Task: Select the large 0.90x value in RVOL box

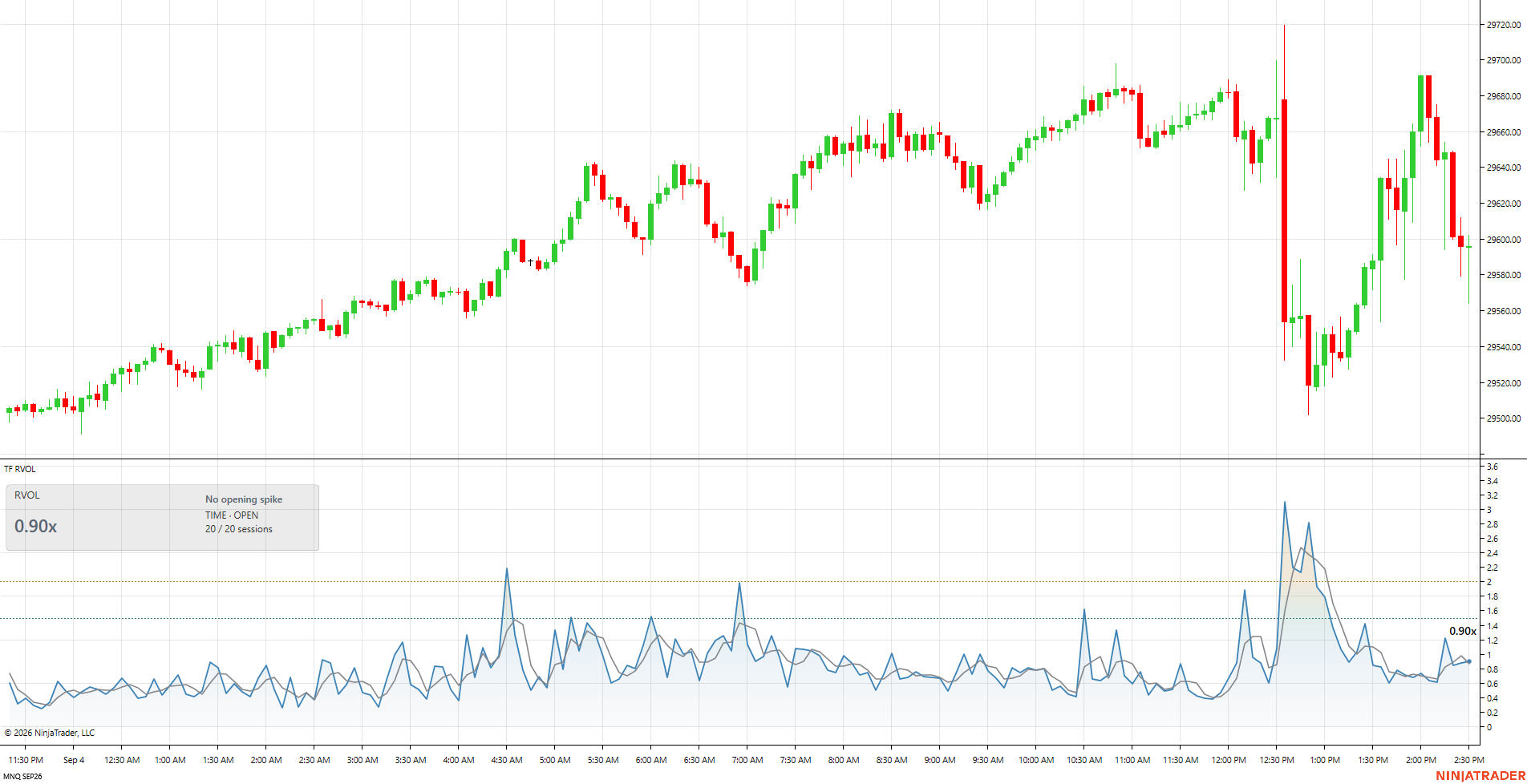Action: pyautogui.click(x=35, y=527)
